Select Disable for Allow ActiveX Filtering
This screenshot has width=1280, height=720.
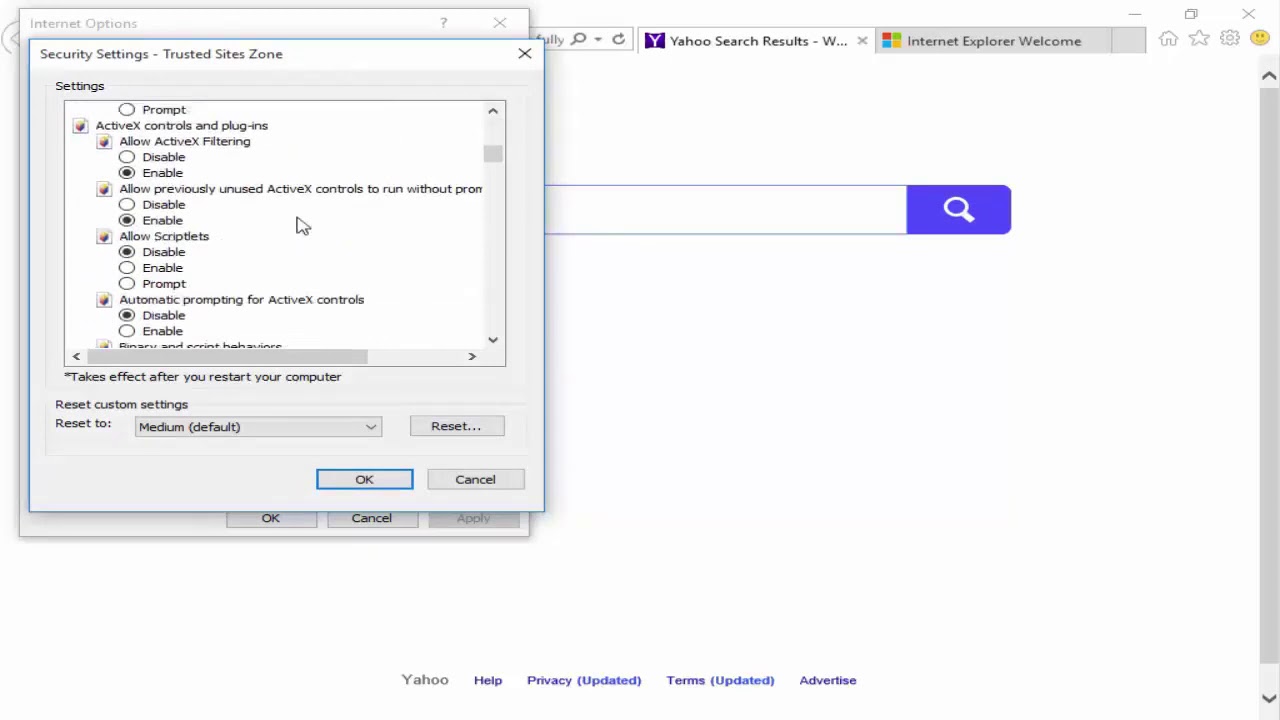click(x=127, y=157)
